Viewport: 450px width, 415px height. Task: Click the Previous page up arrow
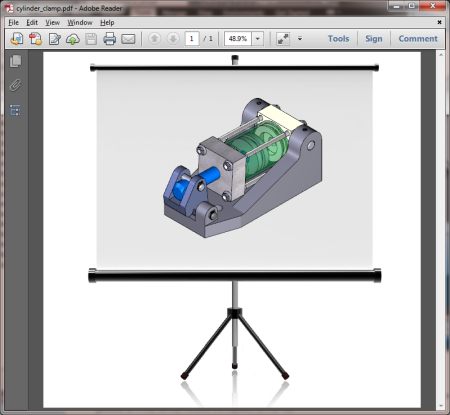154,39
